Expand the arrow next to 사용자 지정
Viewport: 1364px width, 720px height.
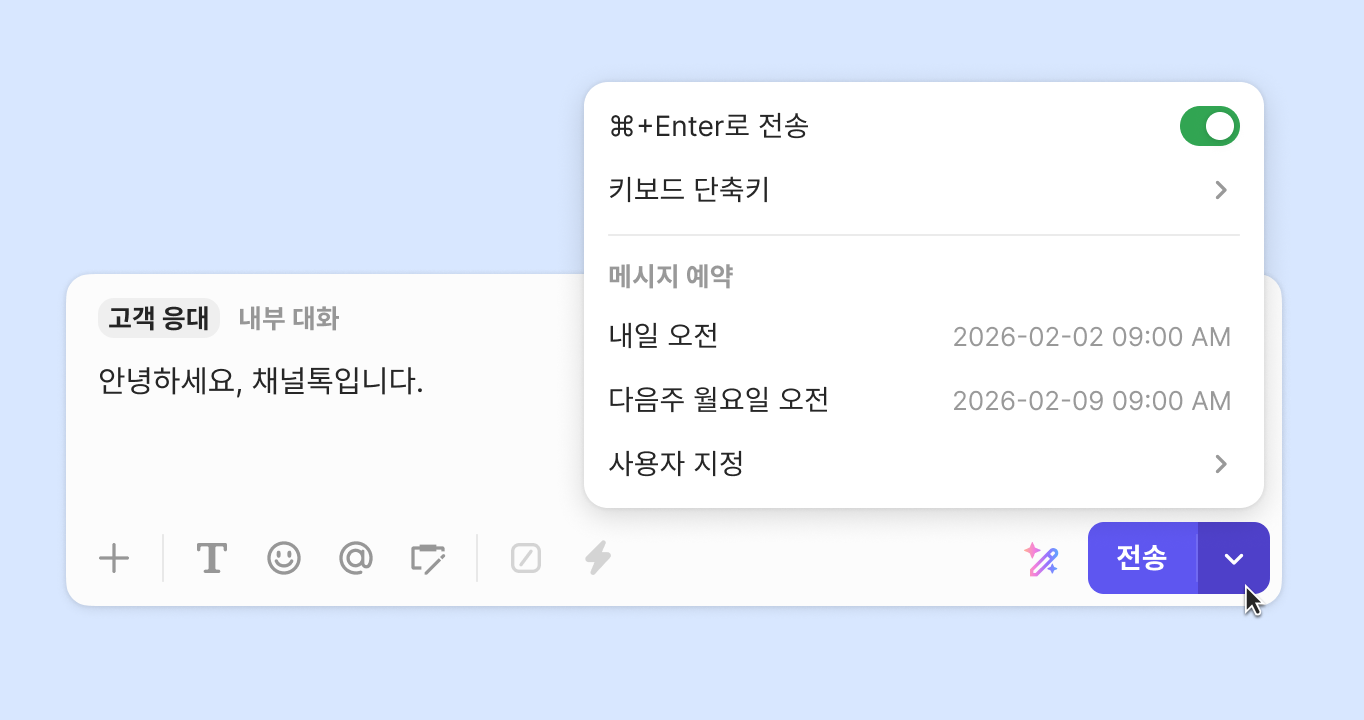[x=1220, y=464]
